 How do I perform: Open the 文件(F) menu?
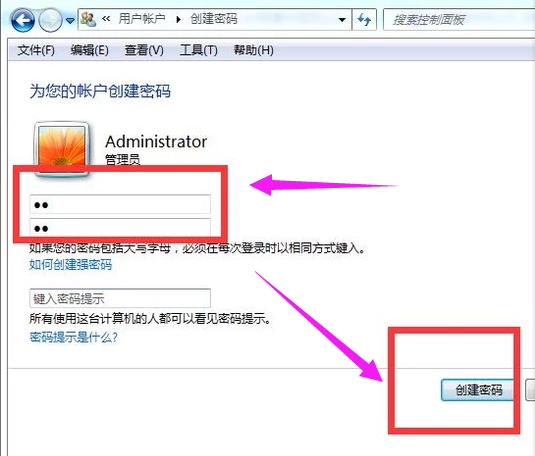[36, 50]
